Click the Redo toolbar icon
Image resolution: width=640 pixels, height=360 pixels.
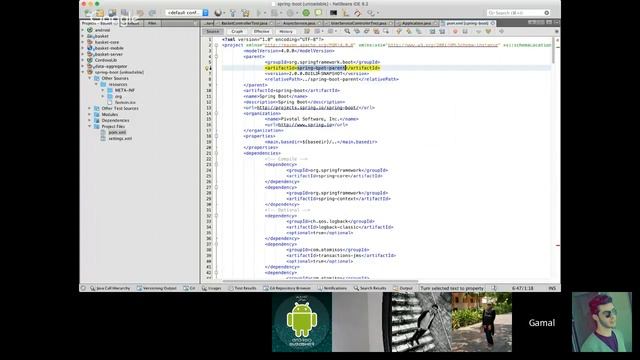[x=152, y=13]
